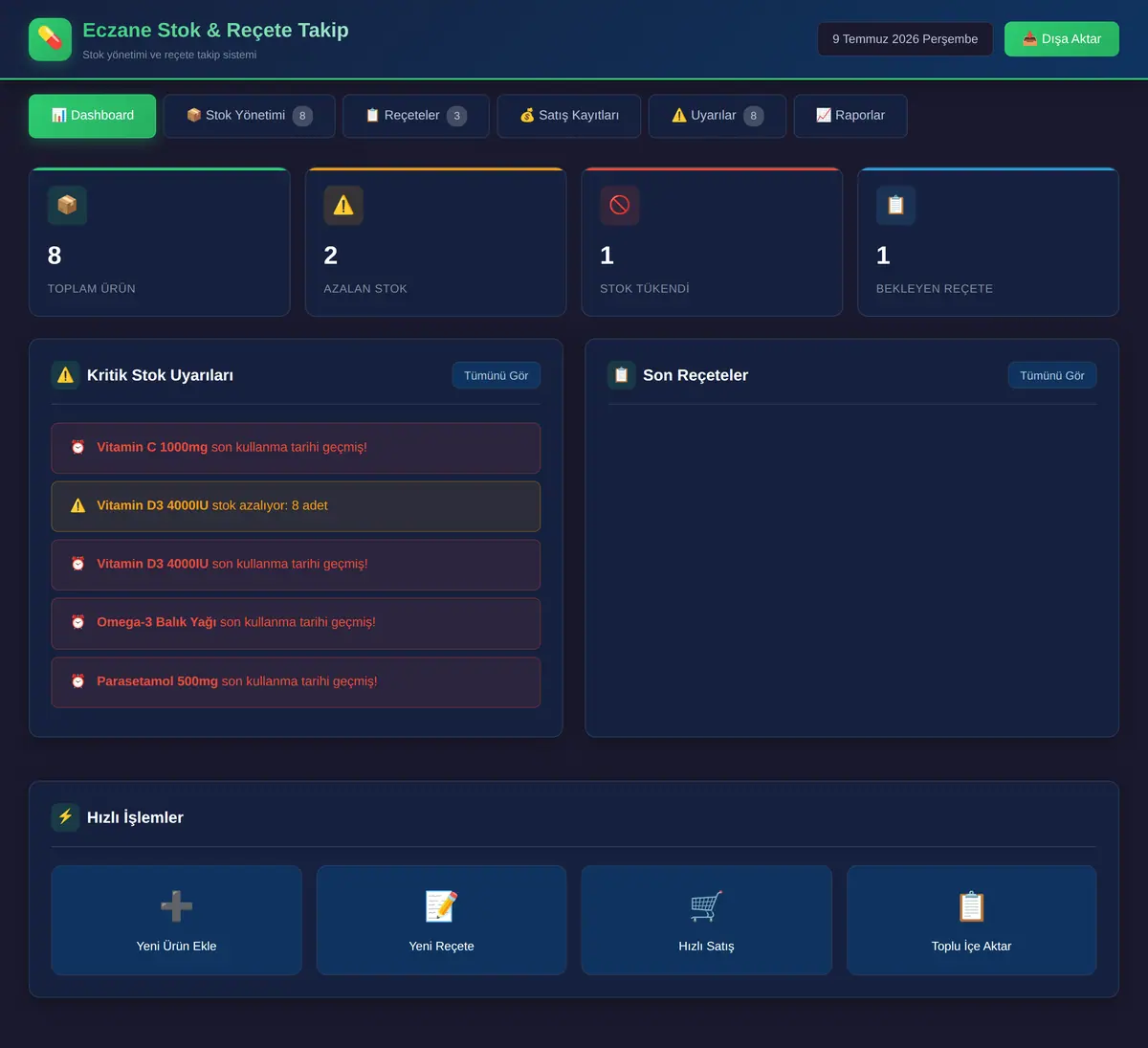Image resolution: width=1148 pixels, height=1048 pixels.
Task: Click the memo icon for Yeni Reçete
Action: coord(441,905)
